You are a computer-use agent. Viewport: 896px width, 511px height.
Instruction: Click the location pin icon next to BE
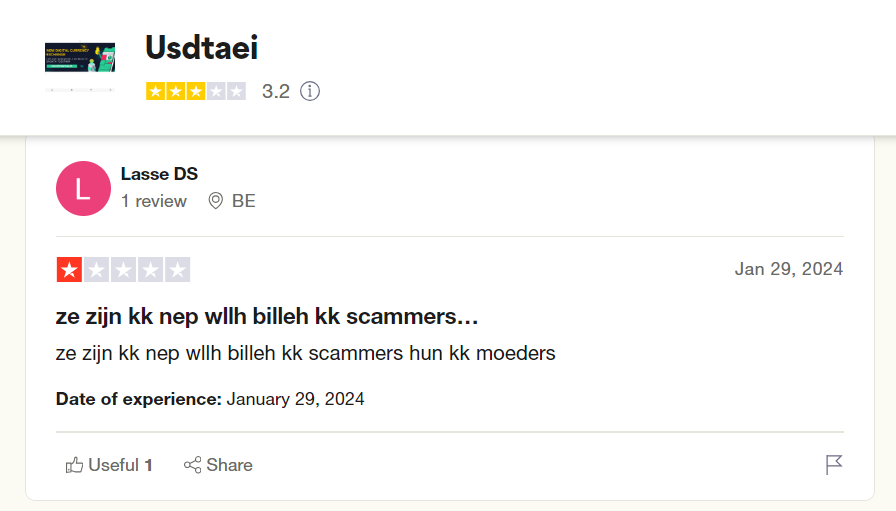click(x=215, y=201)
